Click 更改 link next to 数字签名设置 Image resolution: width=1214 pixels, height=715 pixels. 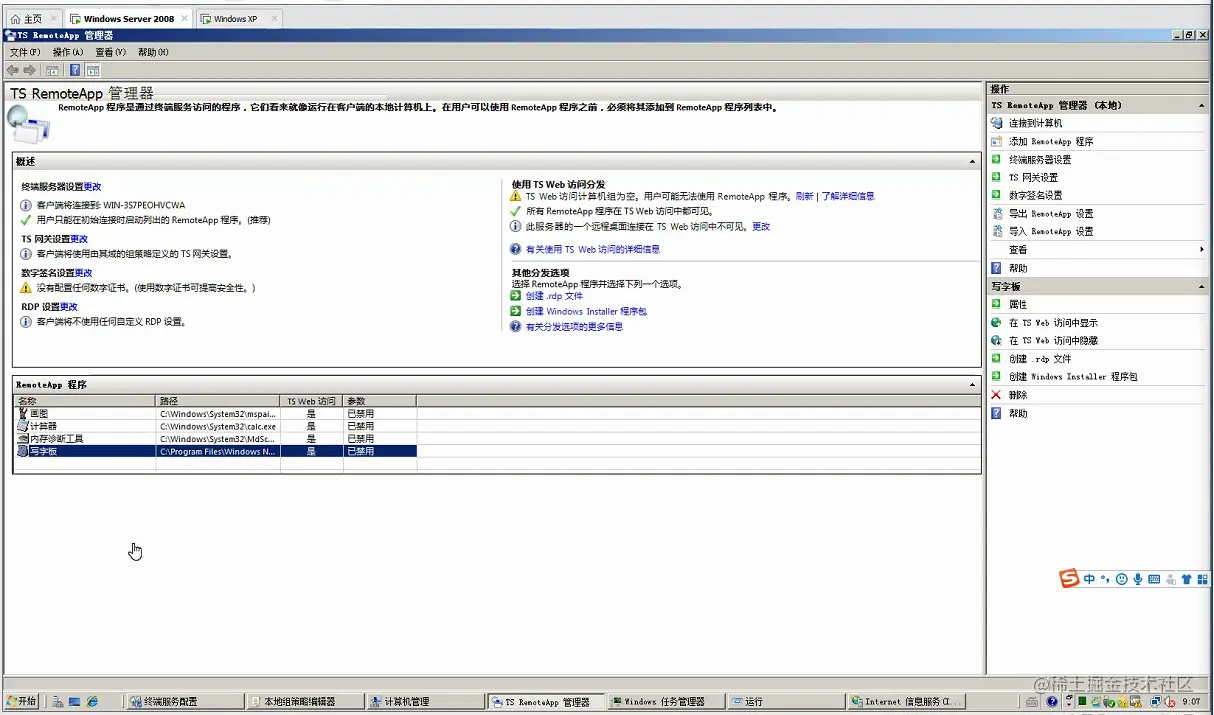tap(83, 273)
